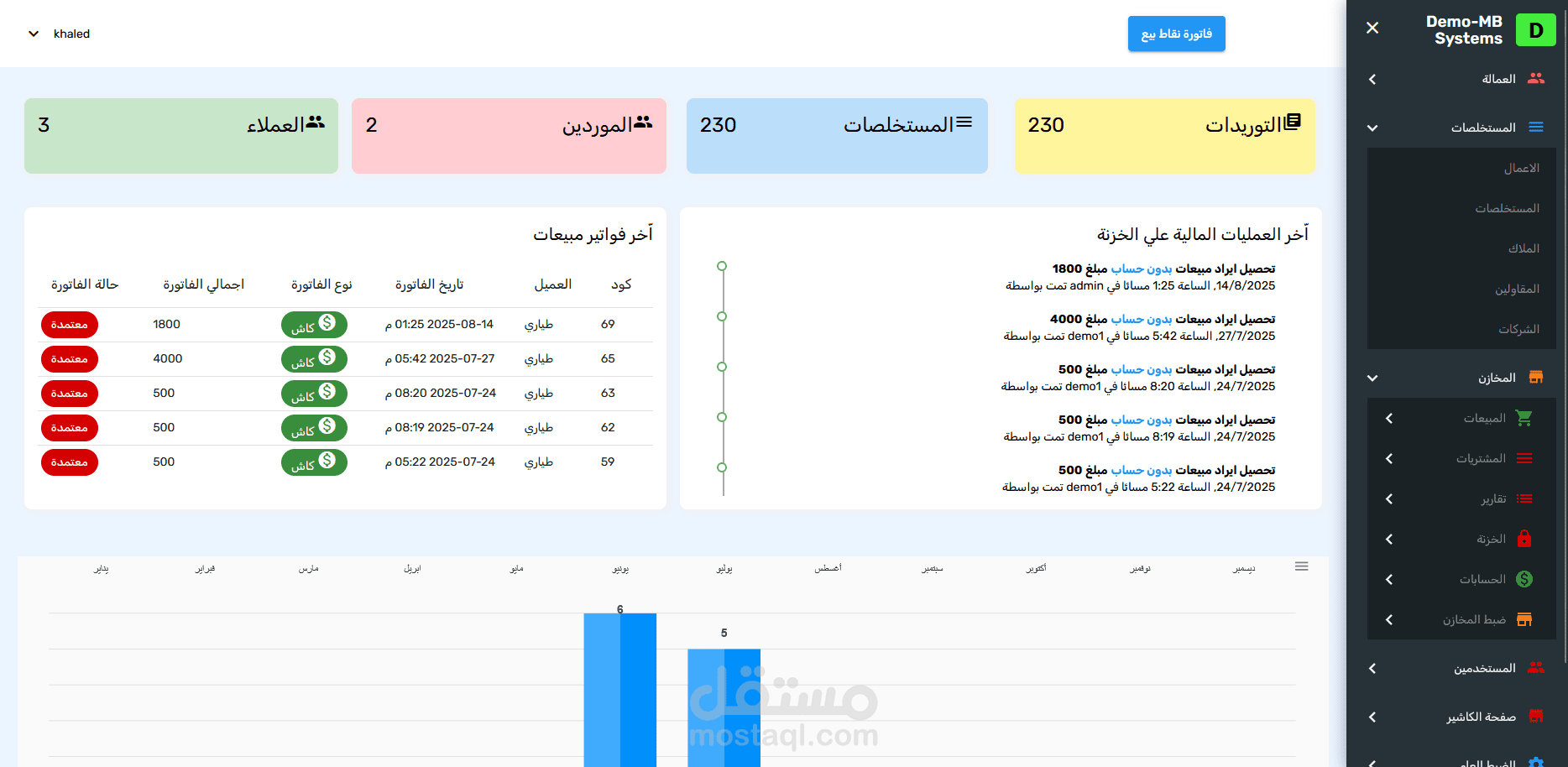Open the chart hamburger menu icon

click(1301, 566)
